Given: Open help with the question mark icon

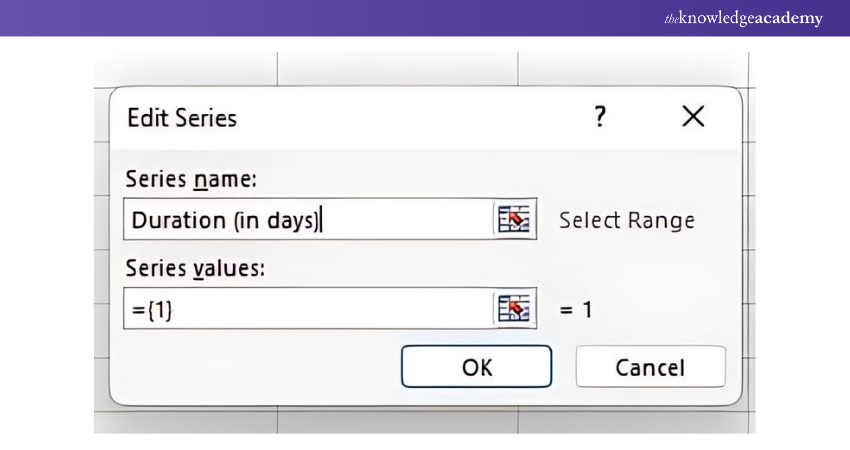Looking at the screenshot, I should pyautogui.click(x=600, y=117).
